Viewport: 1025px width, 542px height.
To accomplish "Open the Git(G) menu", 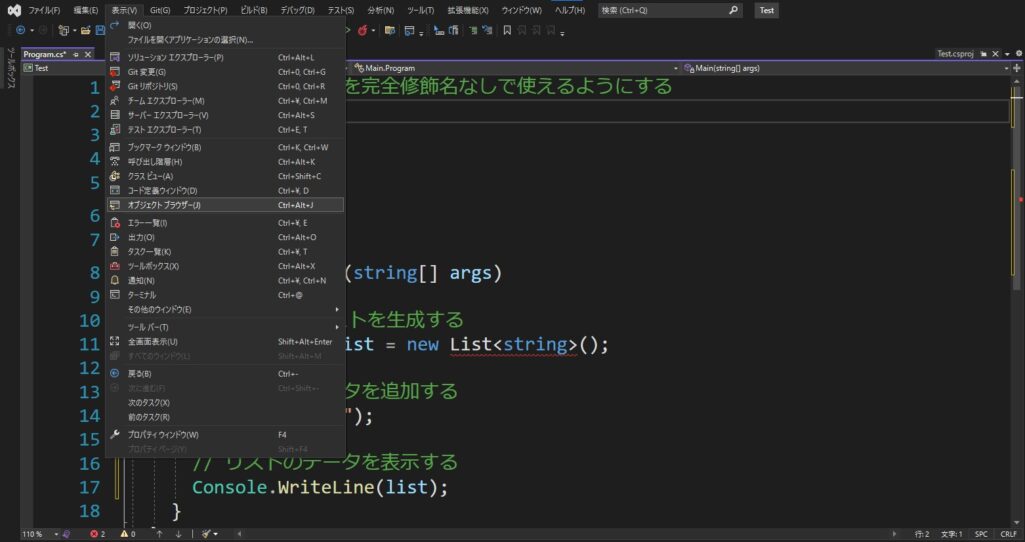I will (x=160, y=10).
